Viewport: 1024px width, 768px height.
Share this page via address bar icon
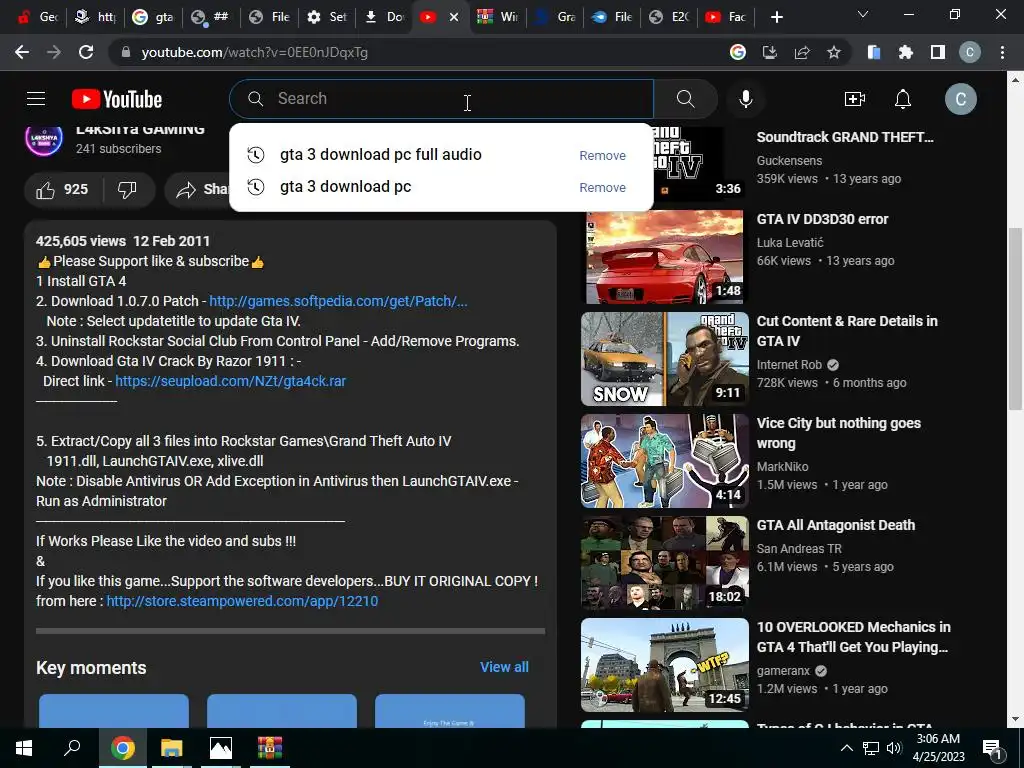coord(802,52)
